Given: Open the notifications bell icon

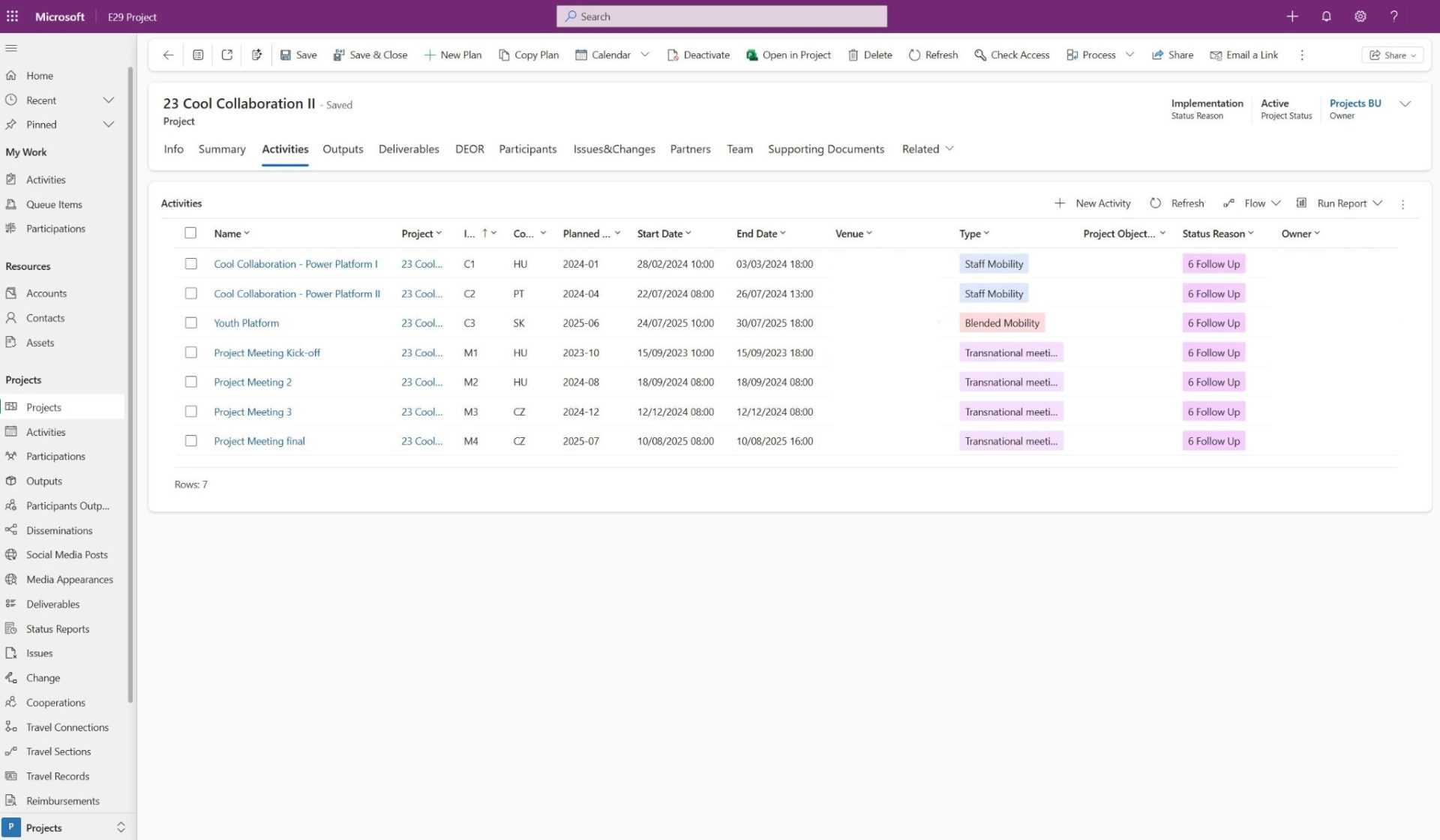Looking at the screenshot, I should 1326,16.
